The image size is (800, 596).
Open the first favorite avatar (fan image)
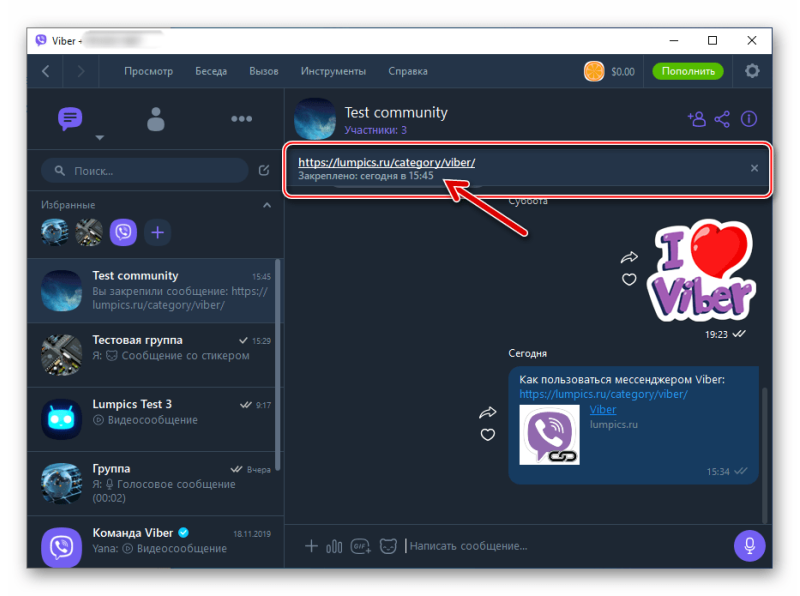click(x=55, y=233)
